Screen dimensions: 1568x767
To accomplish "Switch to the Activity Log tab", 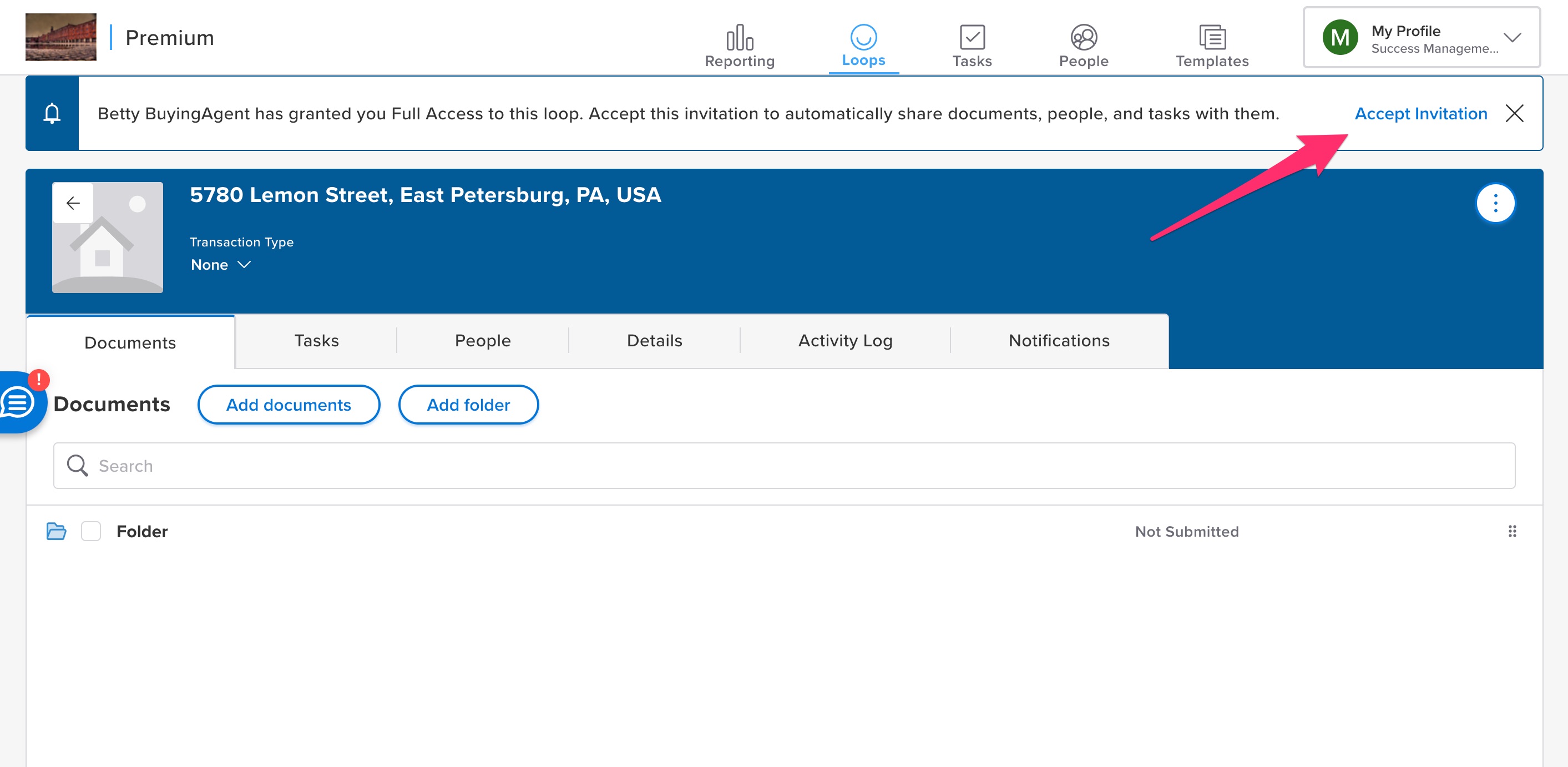I will click(845, 341).
